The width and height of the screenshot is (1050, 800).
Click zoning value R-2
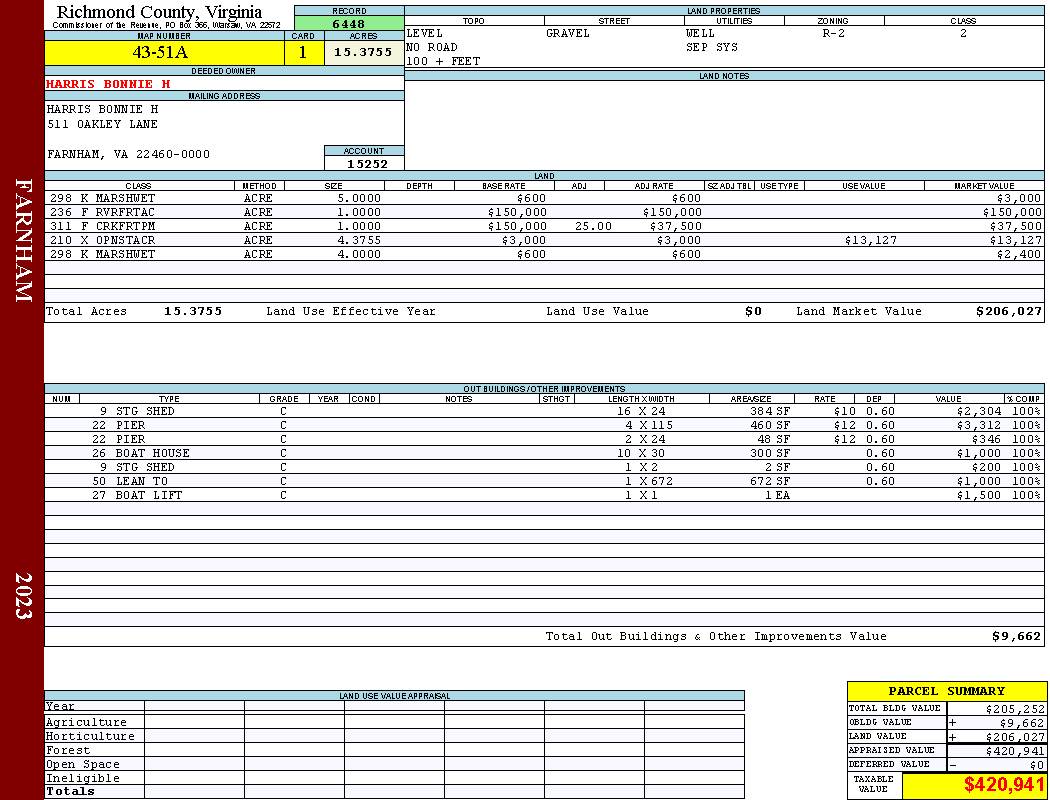pyautogui.click(x=834, y=33)
